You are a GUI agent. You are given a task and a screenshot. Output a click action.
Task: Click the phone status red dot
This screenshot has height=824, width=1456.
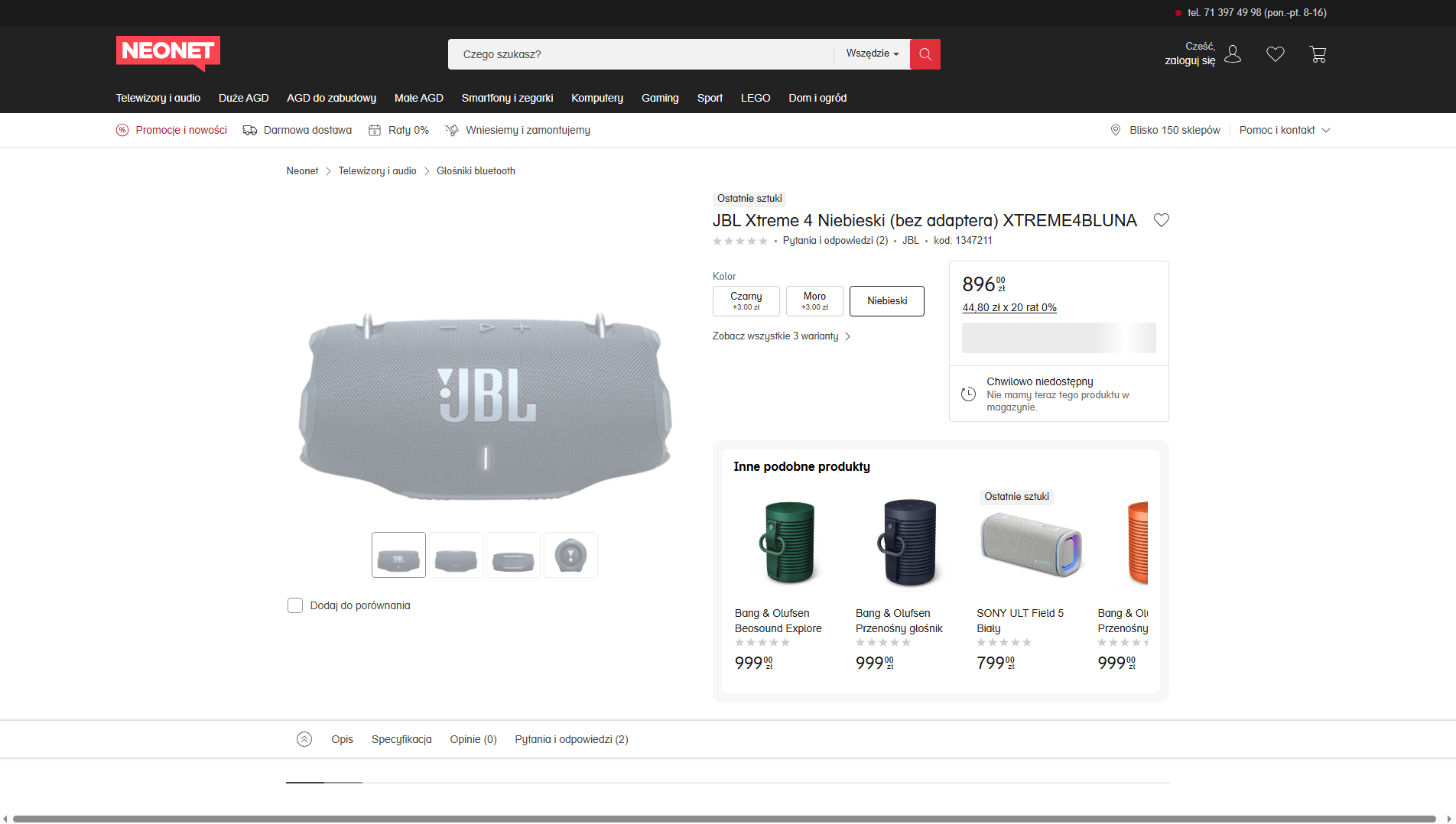tap(1178, 13)
